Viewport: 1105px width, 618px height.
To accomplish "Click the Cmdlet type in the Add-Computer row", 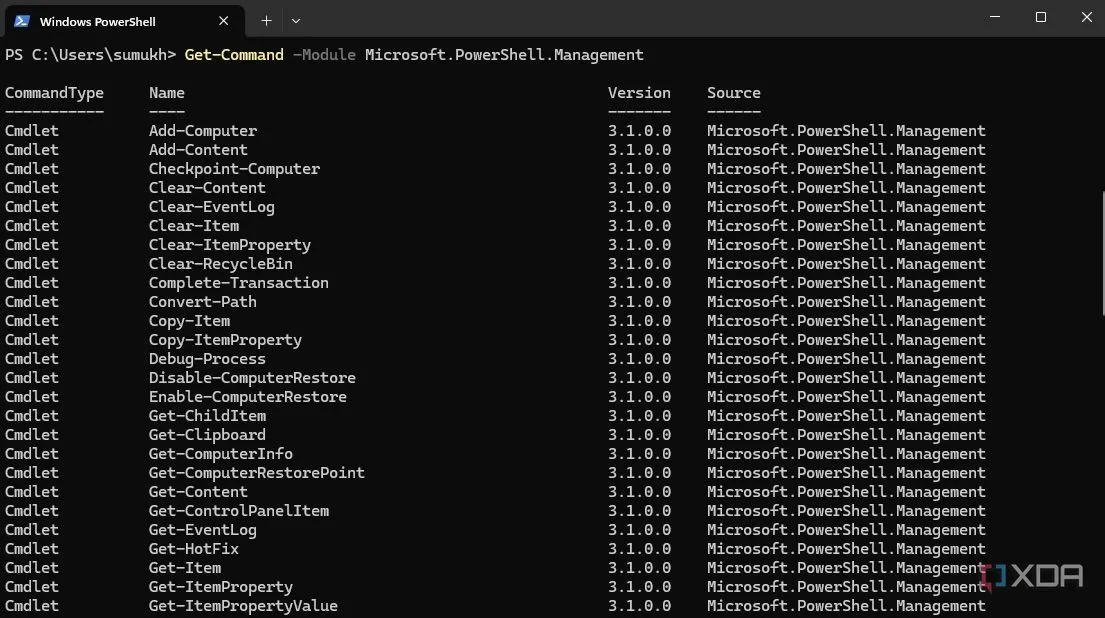I will click(32, 131).
